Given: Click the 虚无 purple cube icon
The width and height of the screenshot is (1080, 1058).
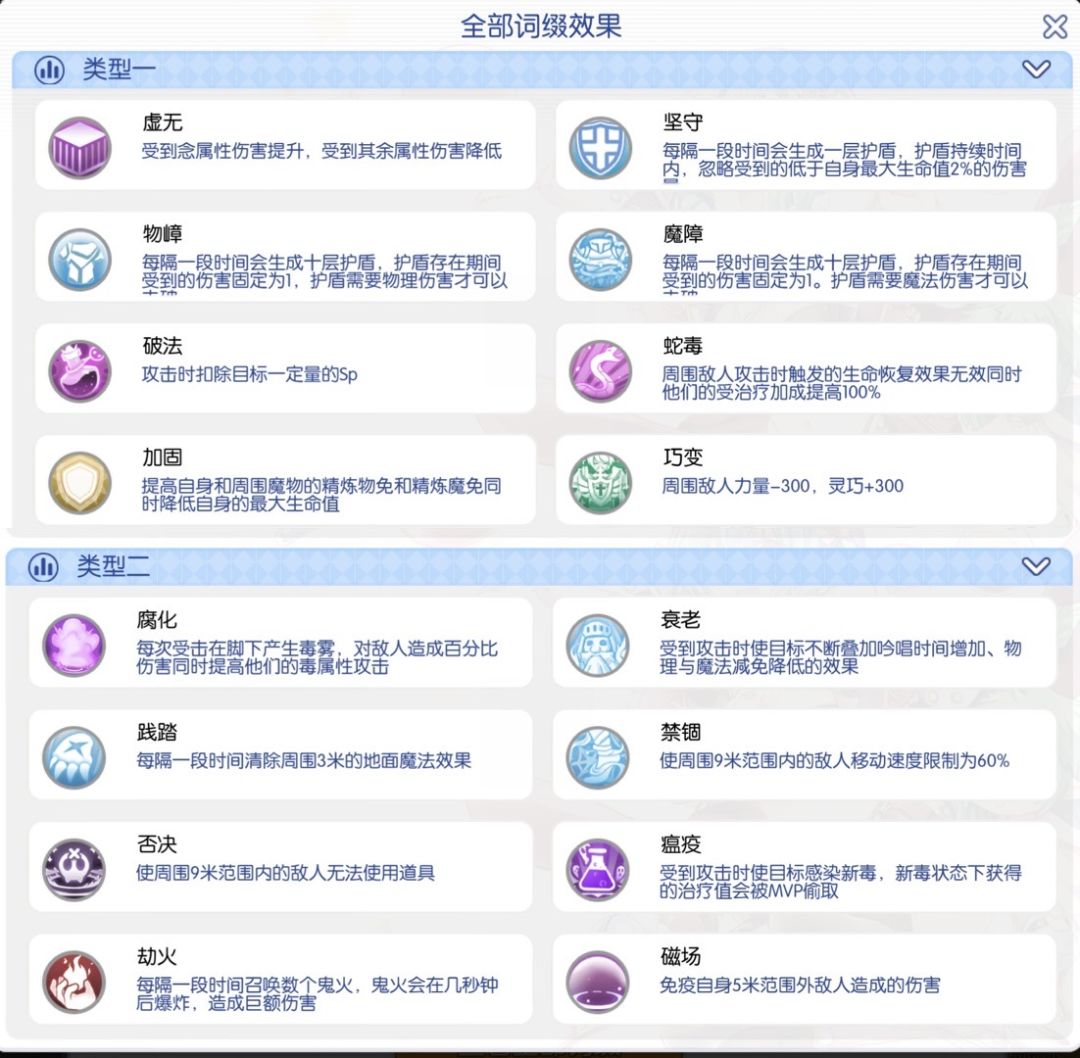Looking at the screenshot, I should 80,147.
